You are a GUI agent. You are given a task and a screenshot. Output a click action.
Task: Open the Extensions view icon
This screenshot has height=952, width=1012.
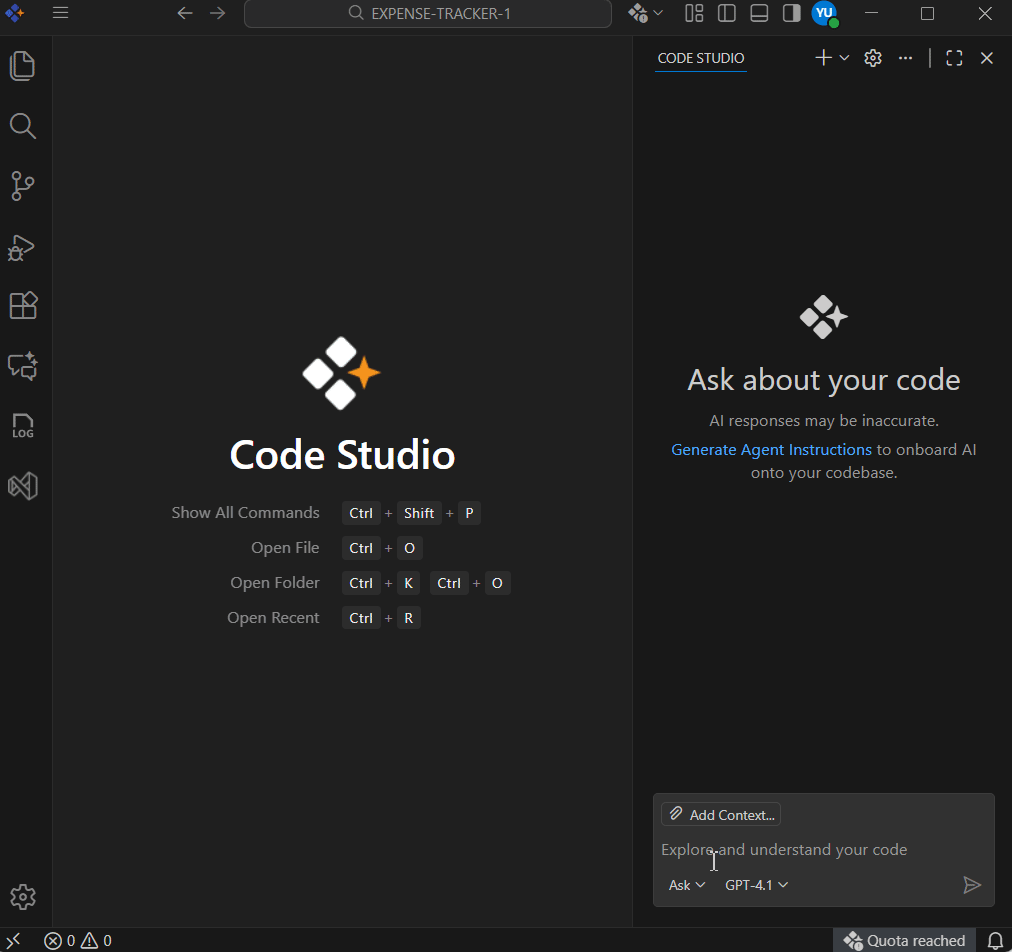tap(22, 306)
